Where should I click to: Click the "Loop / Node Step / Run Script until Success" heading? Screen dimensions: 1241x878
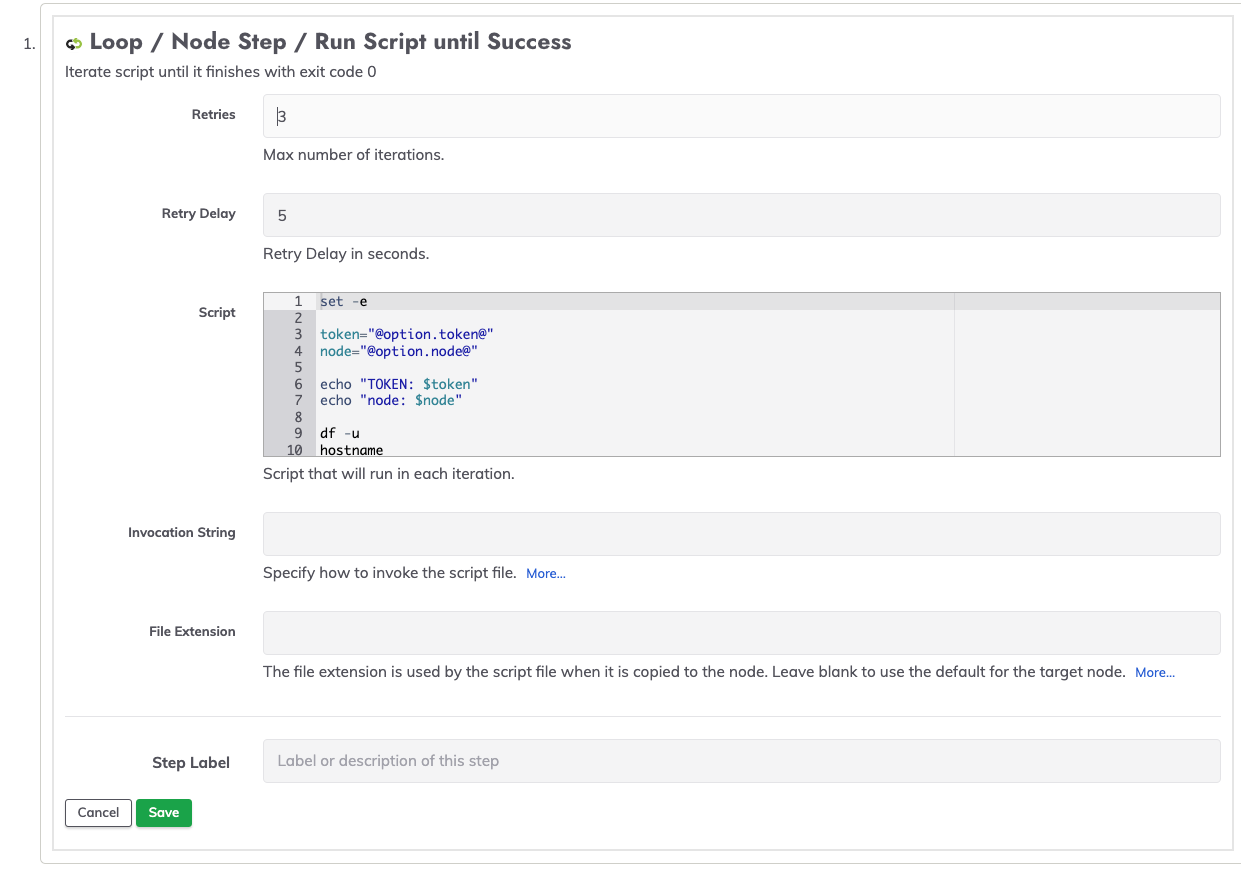pyautogui.click(x=330, y=42)
